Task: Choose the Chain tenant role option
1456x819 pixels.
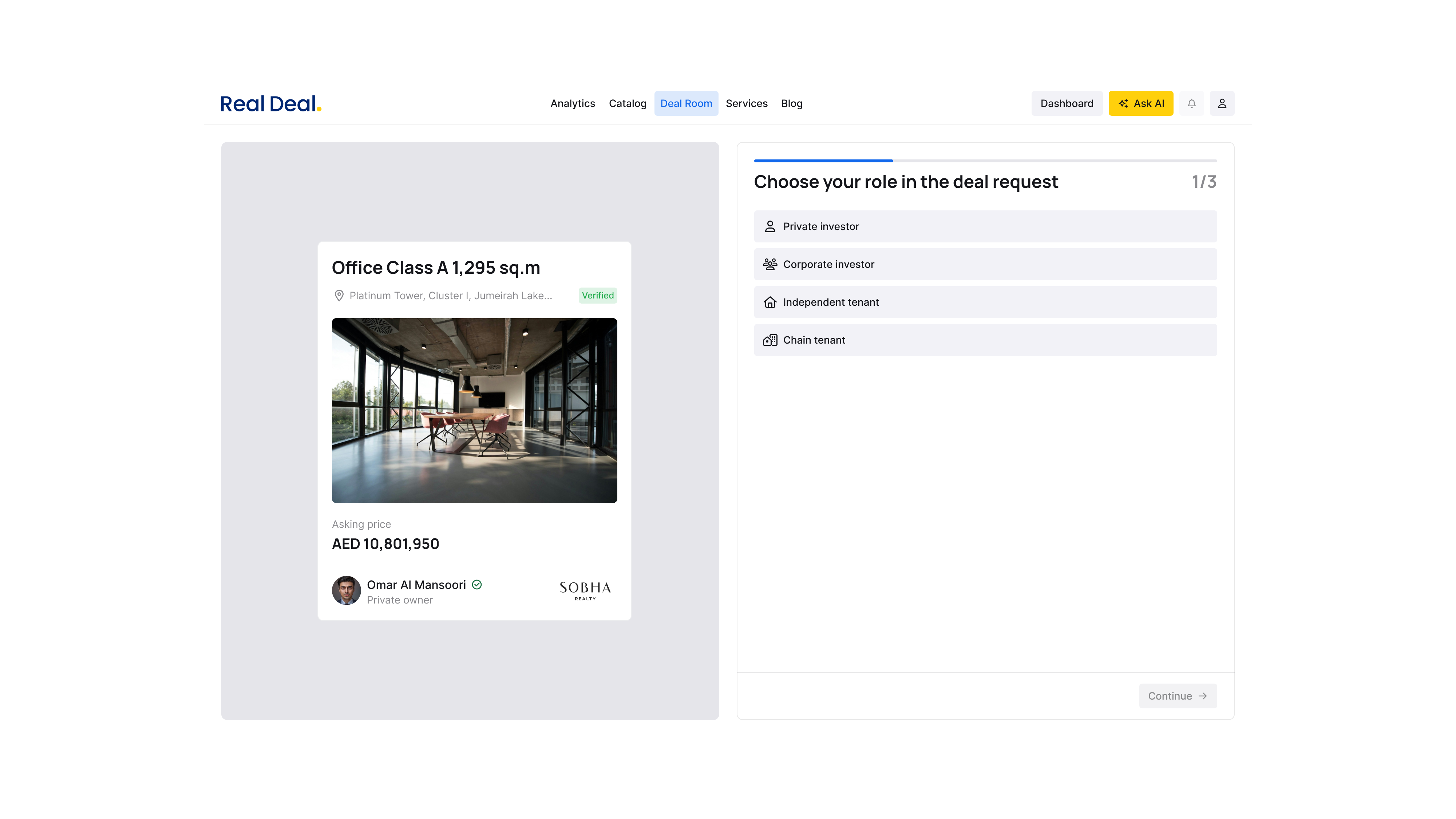Action: (x=985, y=340)
